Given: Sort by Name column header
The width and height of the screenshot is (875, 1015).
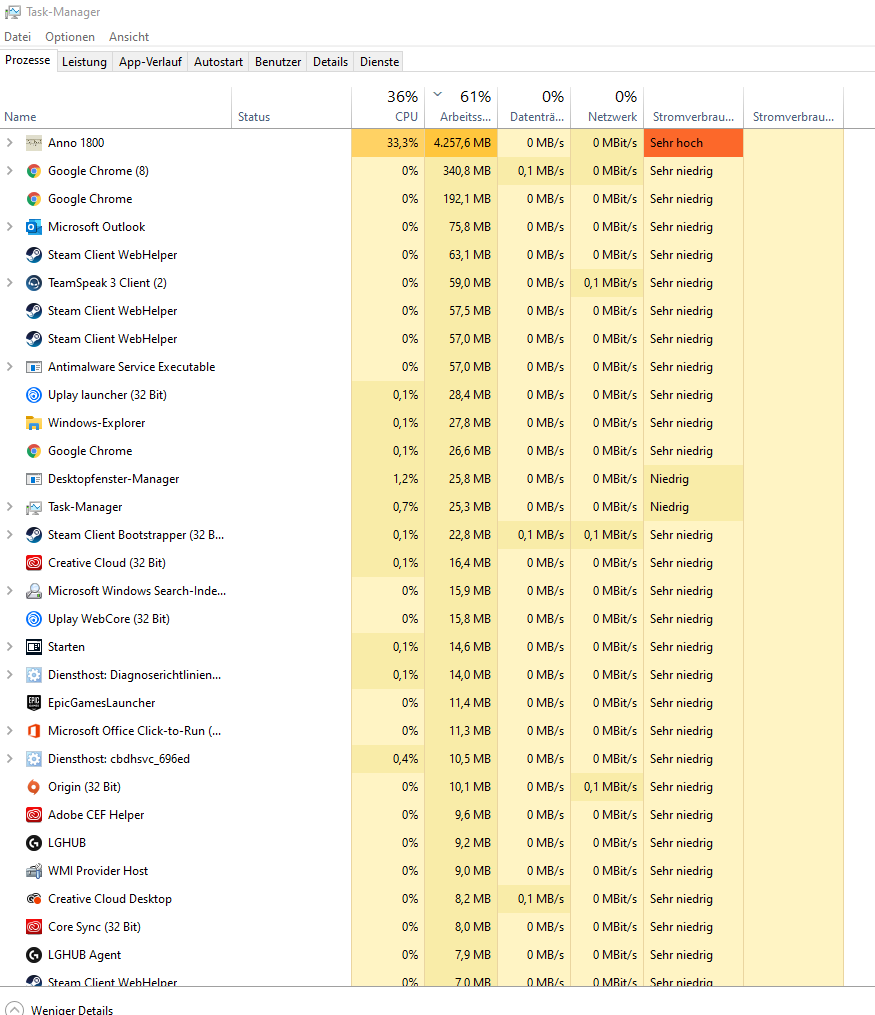Looking at the screenshot, I should pyautogui.click(x=115, y=107).
